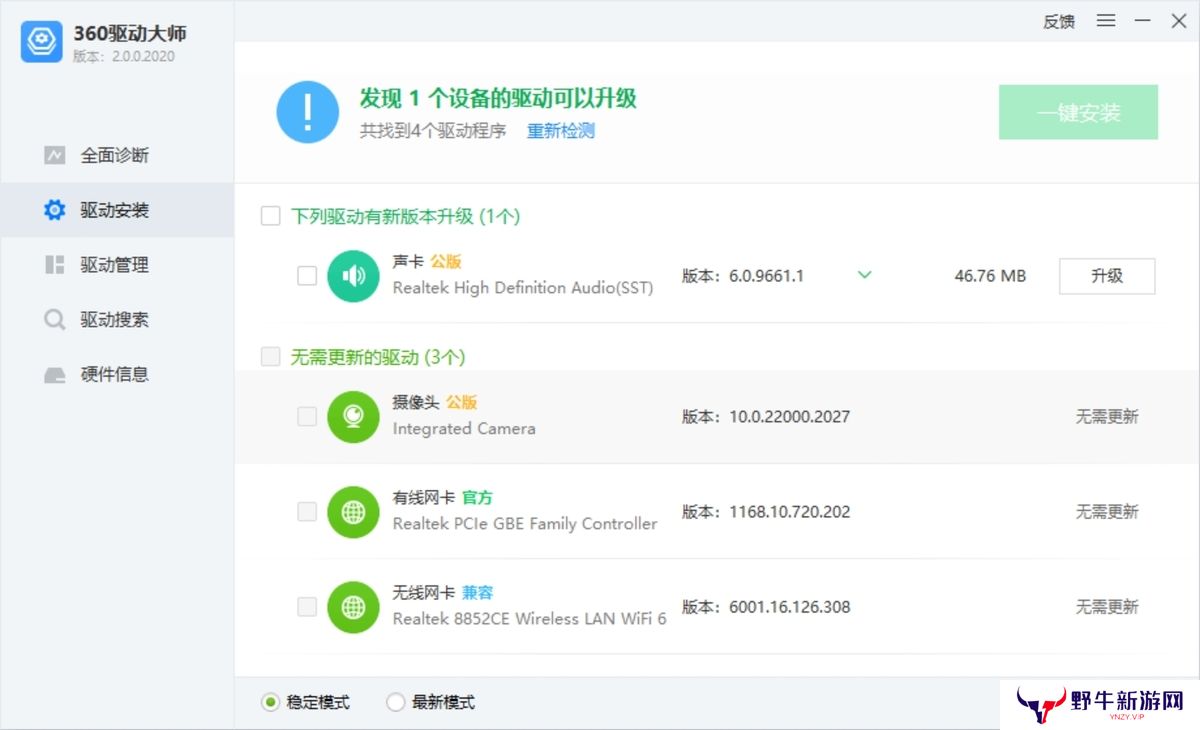
Task: Click the 官方 tag on 有线网卡
Action: click(x=478, y=498)
